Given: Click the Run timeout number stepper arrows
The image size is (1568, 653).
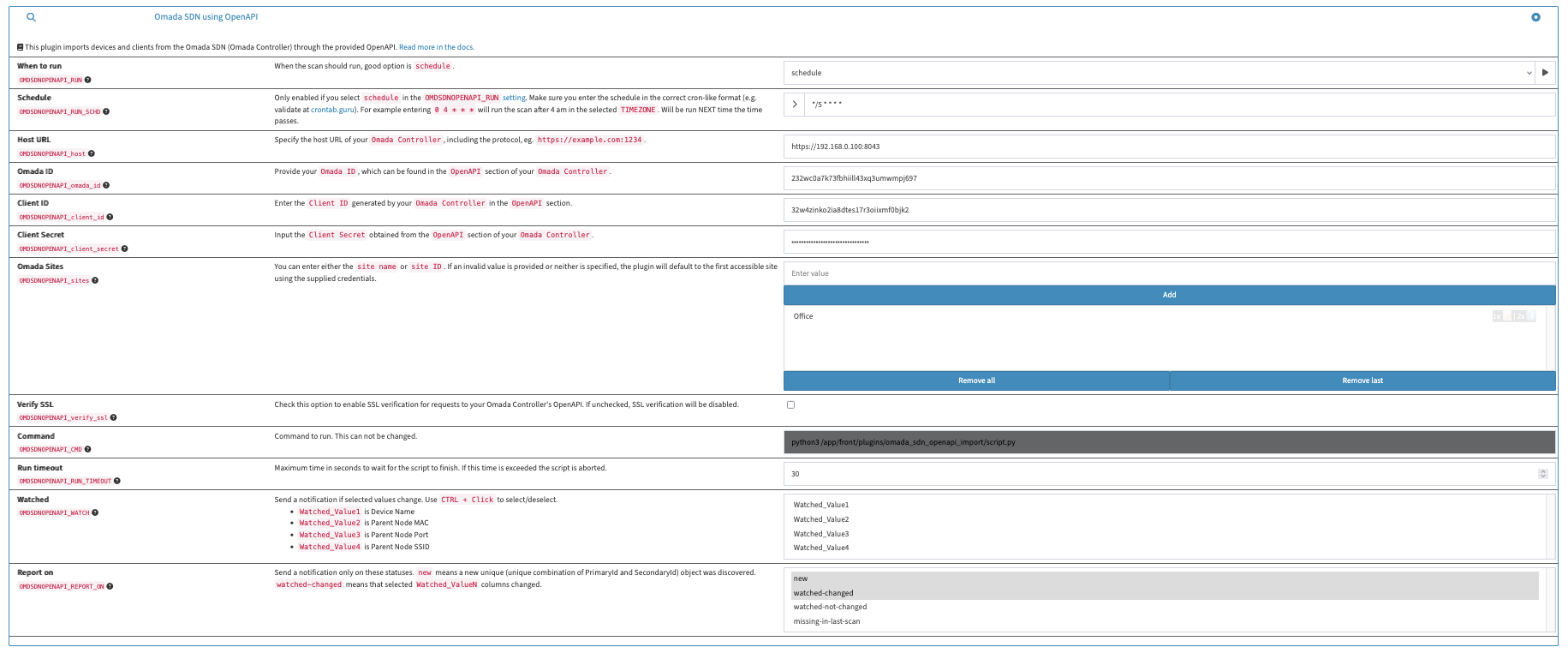Looking at the screenshot, I should pyautogui.click(x=1543, y=474).
